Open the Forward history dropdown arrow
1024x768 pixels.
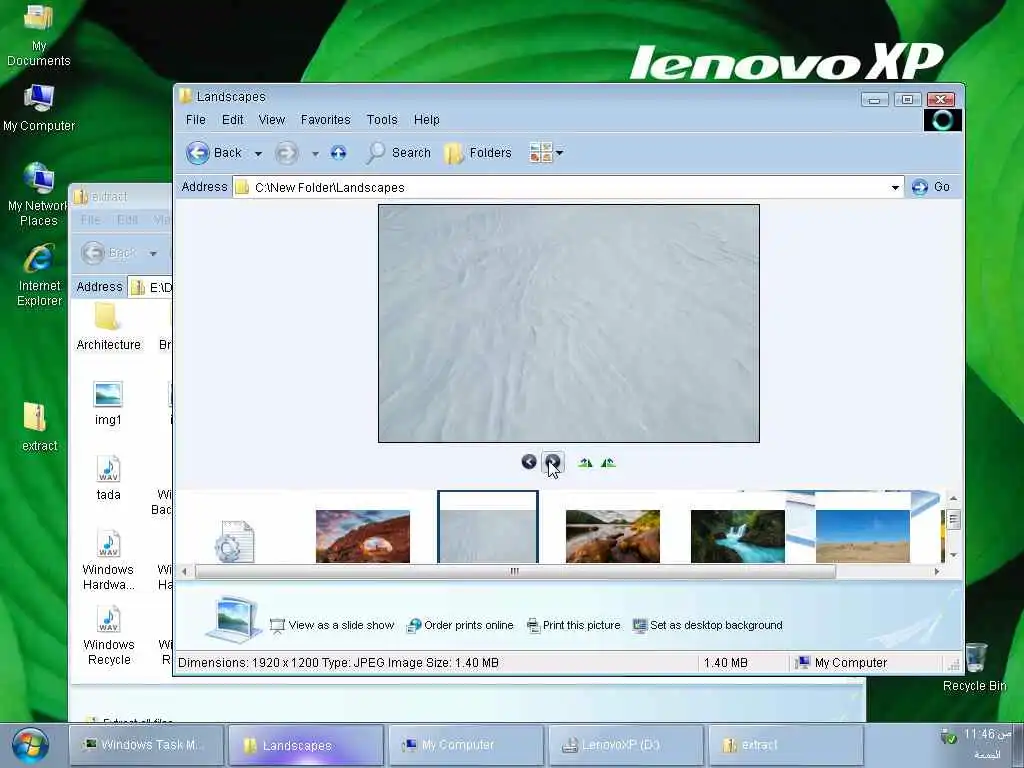click(x=315, y=153)
